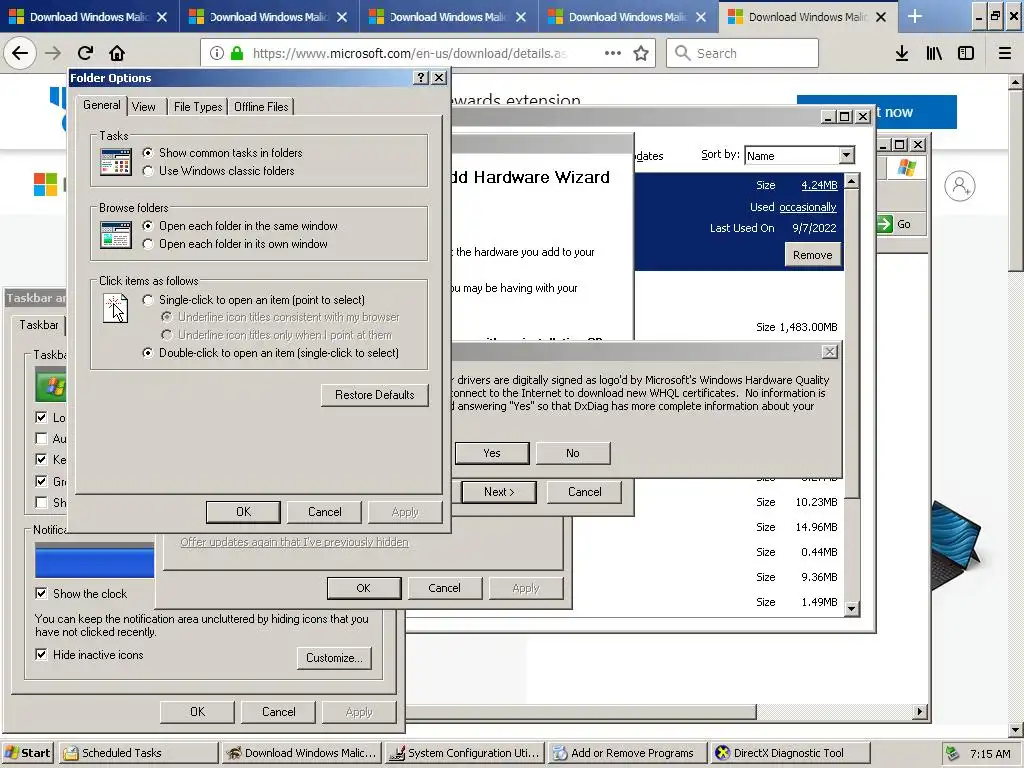Toggle the Au... checkbox in Taskbar properties
The height and width of the screenshot is (768, 1024).
41,438
